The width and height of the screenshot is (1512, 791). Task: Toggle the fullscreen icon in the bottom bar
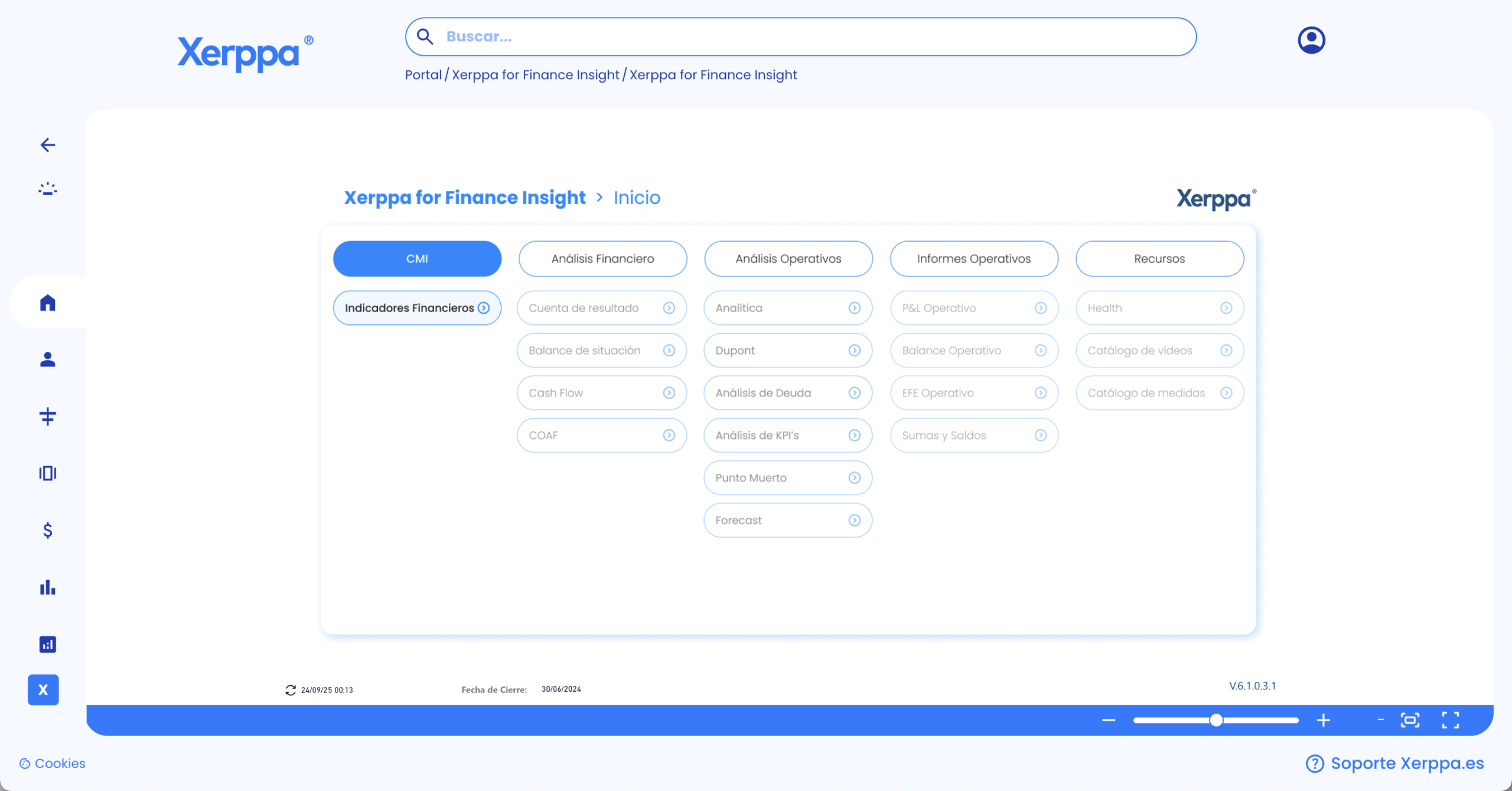click(x=1450, y=720)
